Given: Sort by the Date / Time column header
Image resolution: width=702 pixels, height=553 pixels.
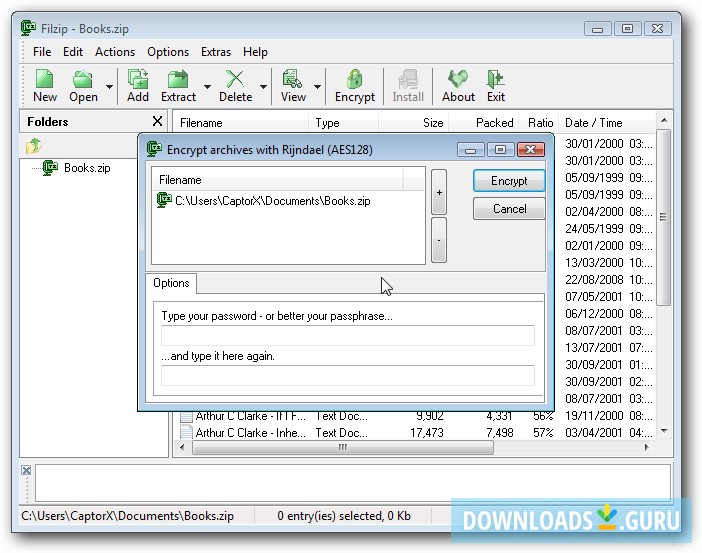Looking at the screenshot, I should click(607, 123).
